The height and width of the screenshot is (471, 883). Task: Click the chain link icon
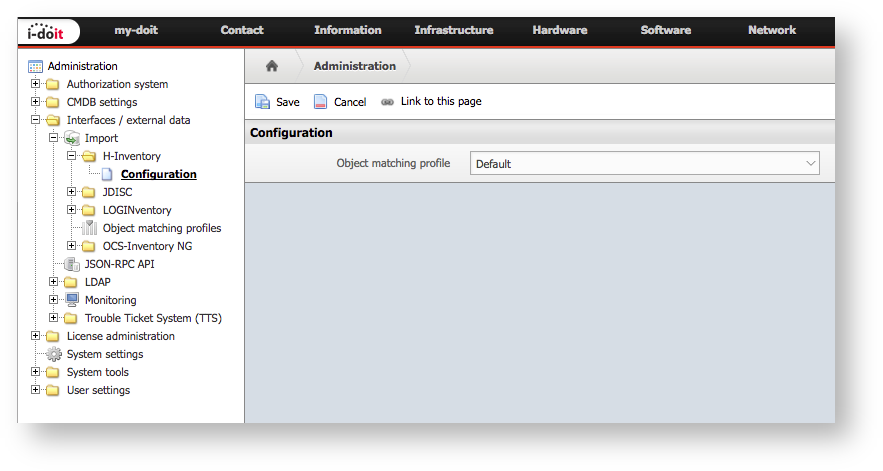388,102
